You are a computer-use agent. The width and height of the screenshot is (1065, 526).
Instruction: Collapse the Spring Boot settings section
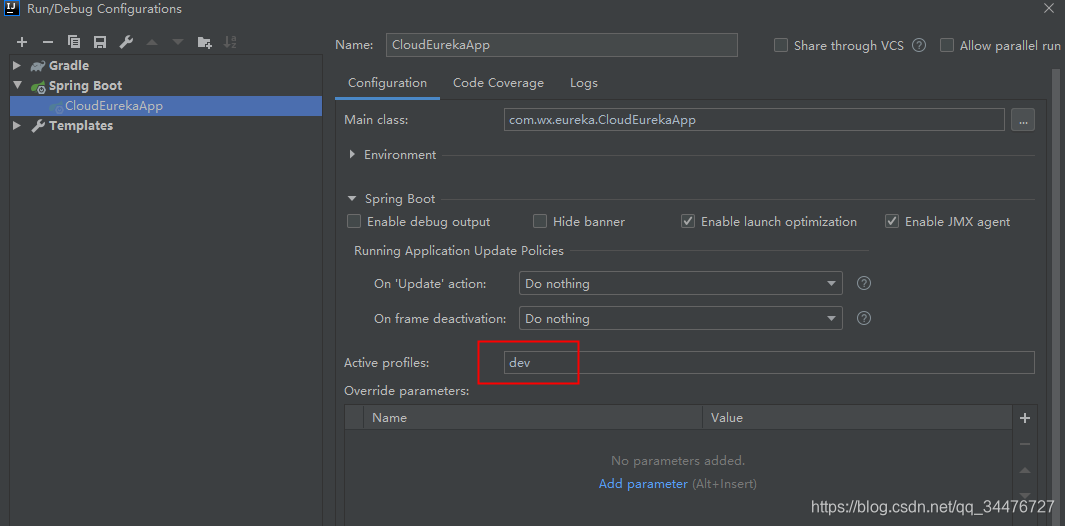click(x=352, y=199)
